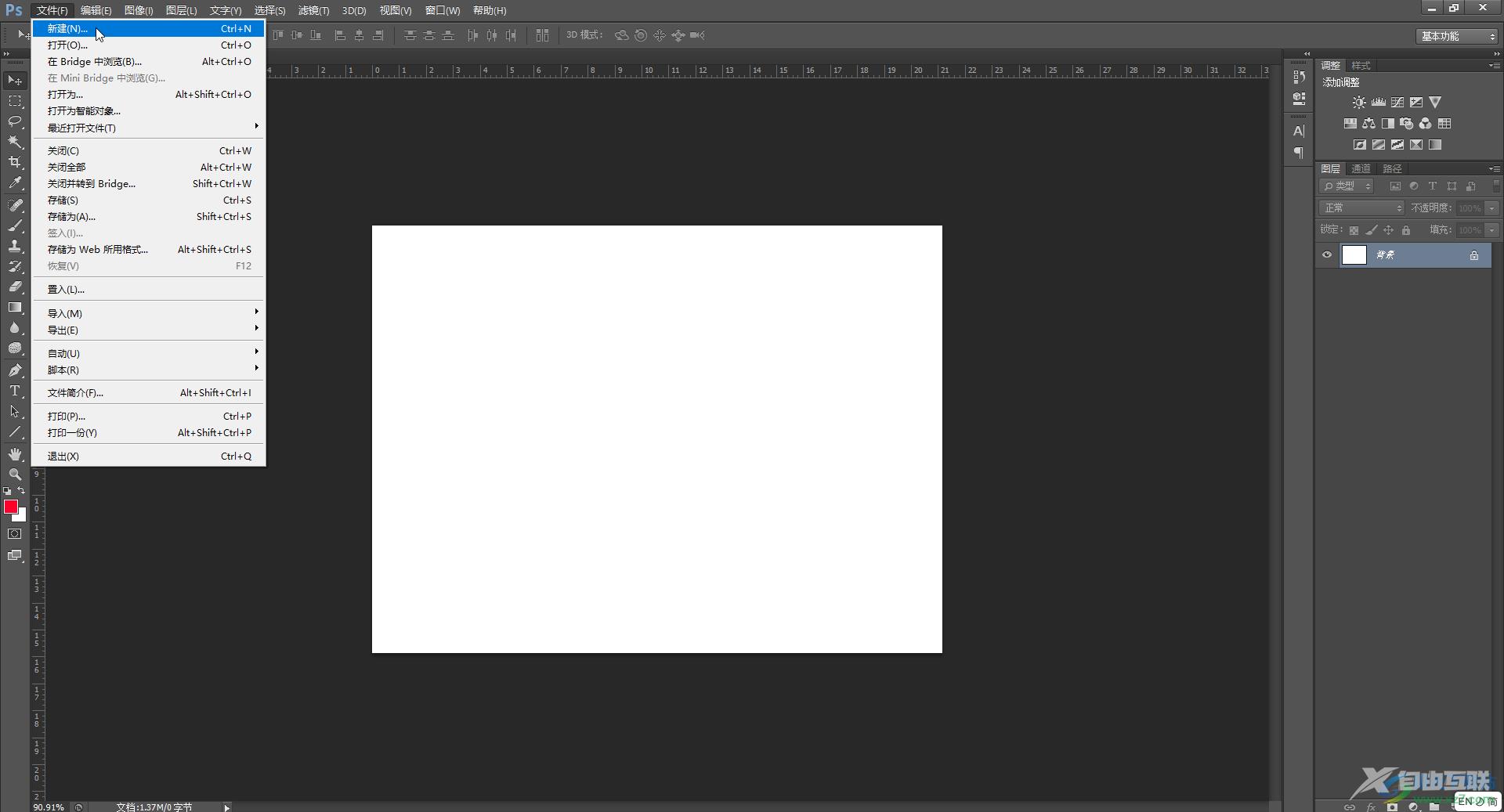Open the Paragraph panel icon

click(x=1299, y=153)
